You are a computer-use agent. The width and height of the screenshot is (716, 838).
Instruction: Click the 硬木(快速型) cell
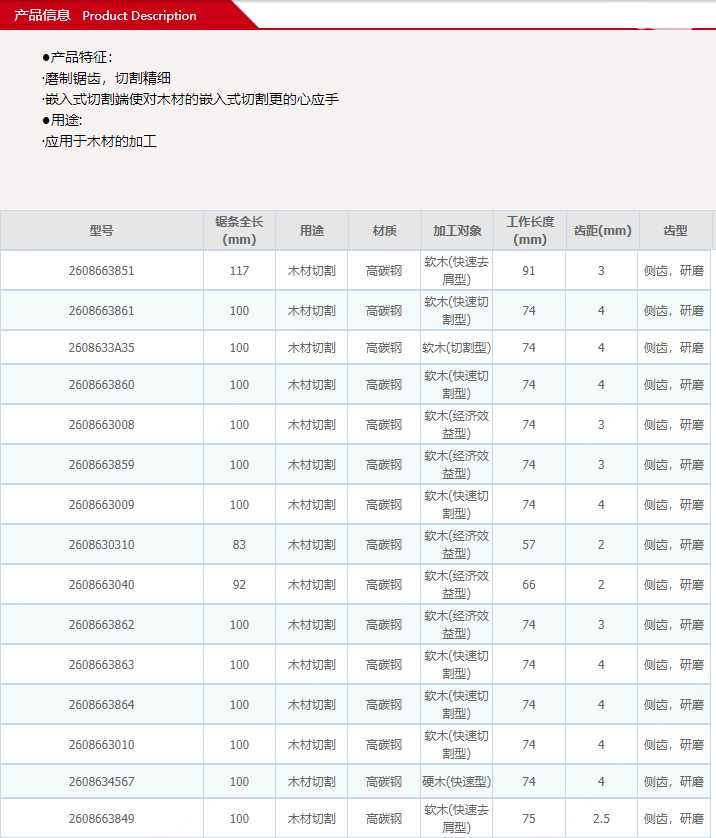457,782
